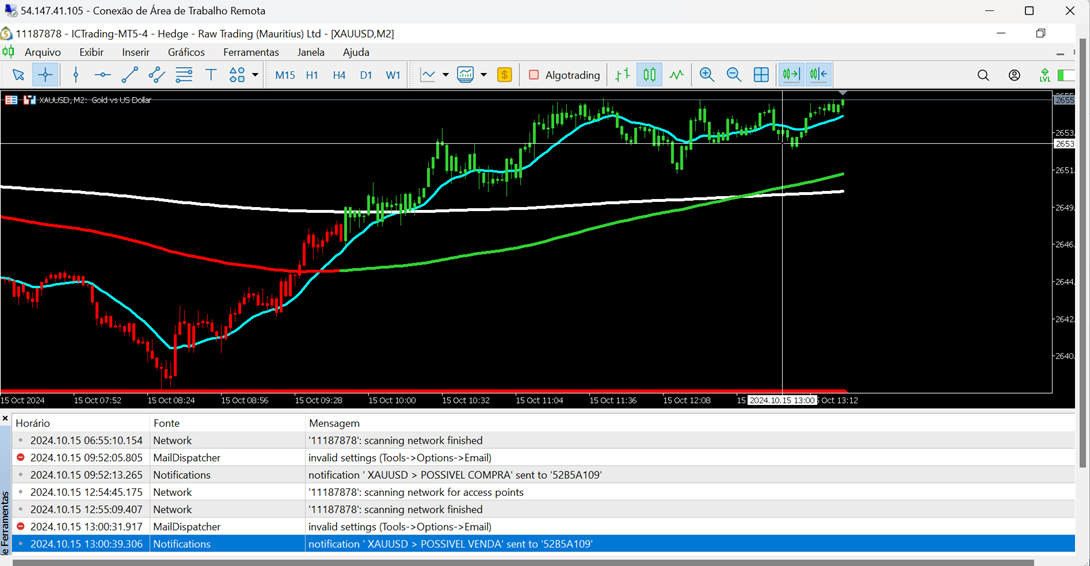This screenshot has width=1090, height=566.
Task: Switch chart to D1 timeframe
Action: (366, 75)
